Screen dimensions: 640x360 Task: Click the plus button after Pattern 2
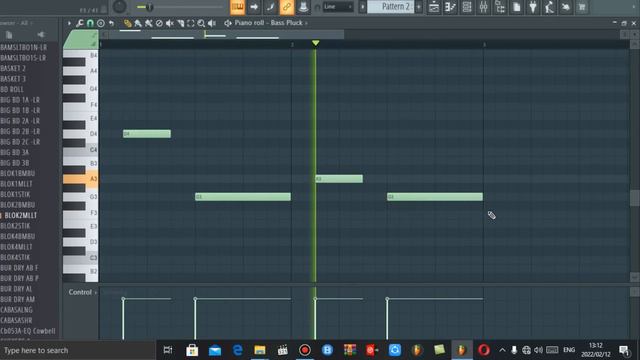[418, 7]
